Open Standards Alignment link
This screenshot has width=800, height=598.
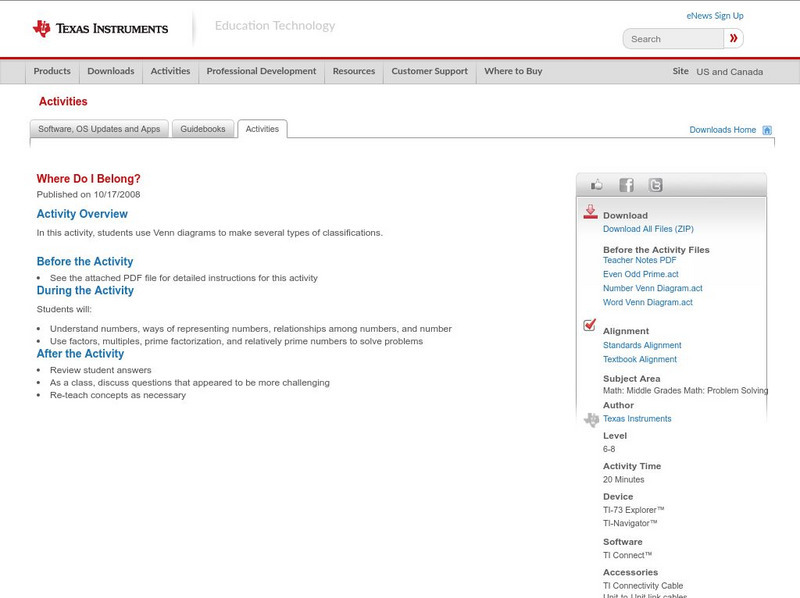point(642,345)
